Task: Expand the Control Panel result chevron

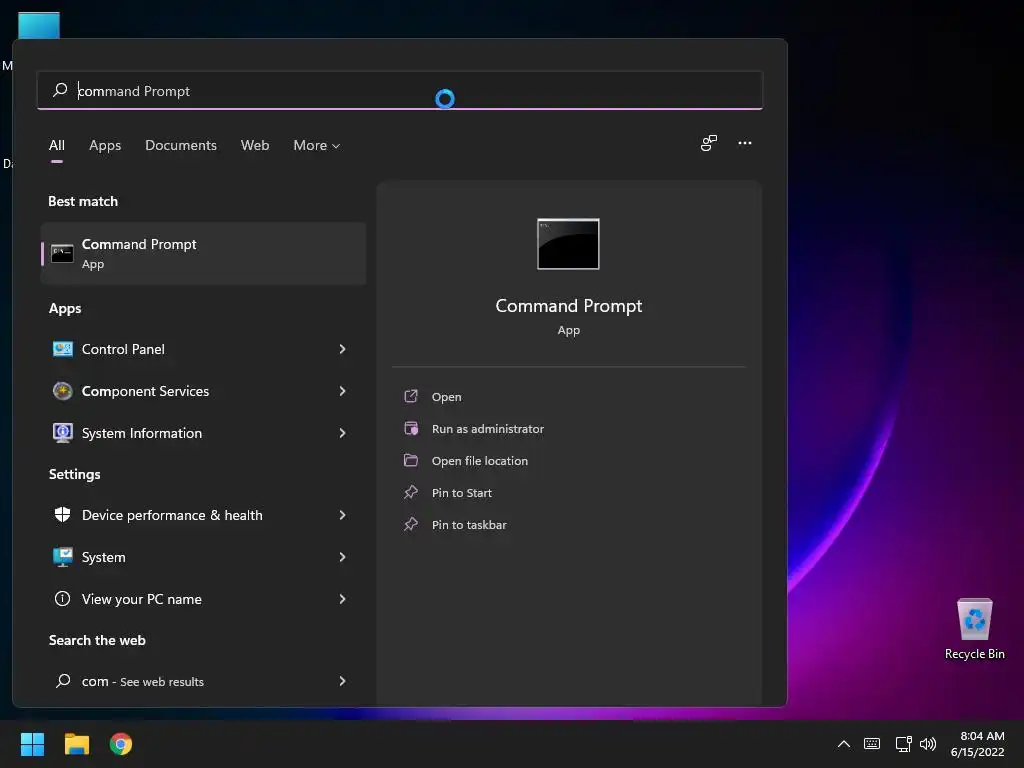Action: pos(342,349)
